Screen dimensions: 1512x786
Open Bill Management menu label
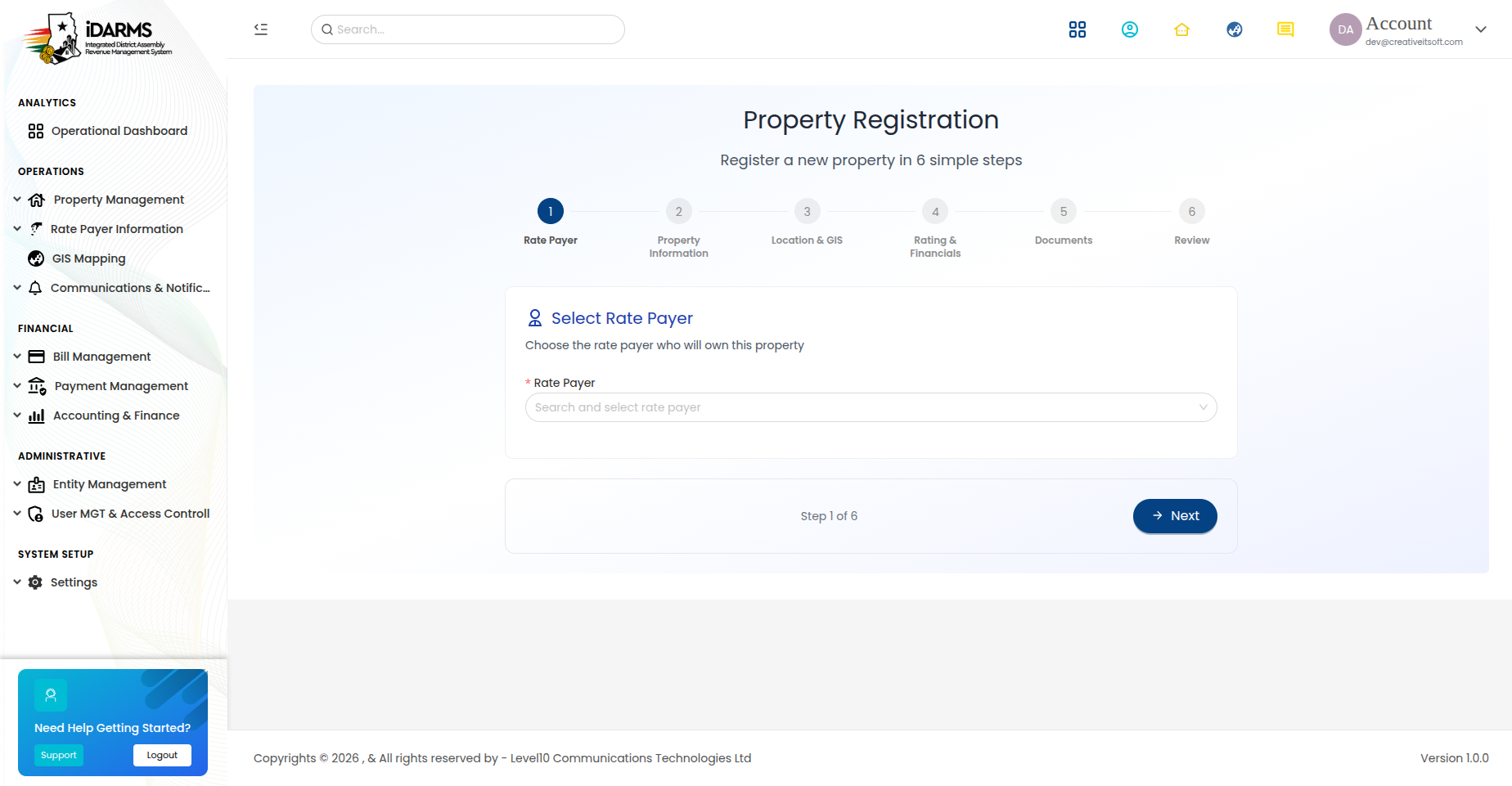[102, 357]
